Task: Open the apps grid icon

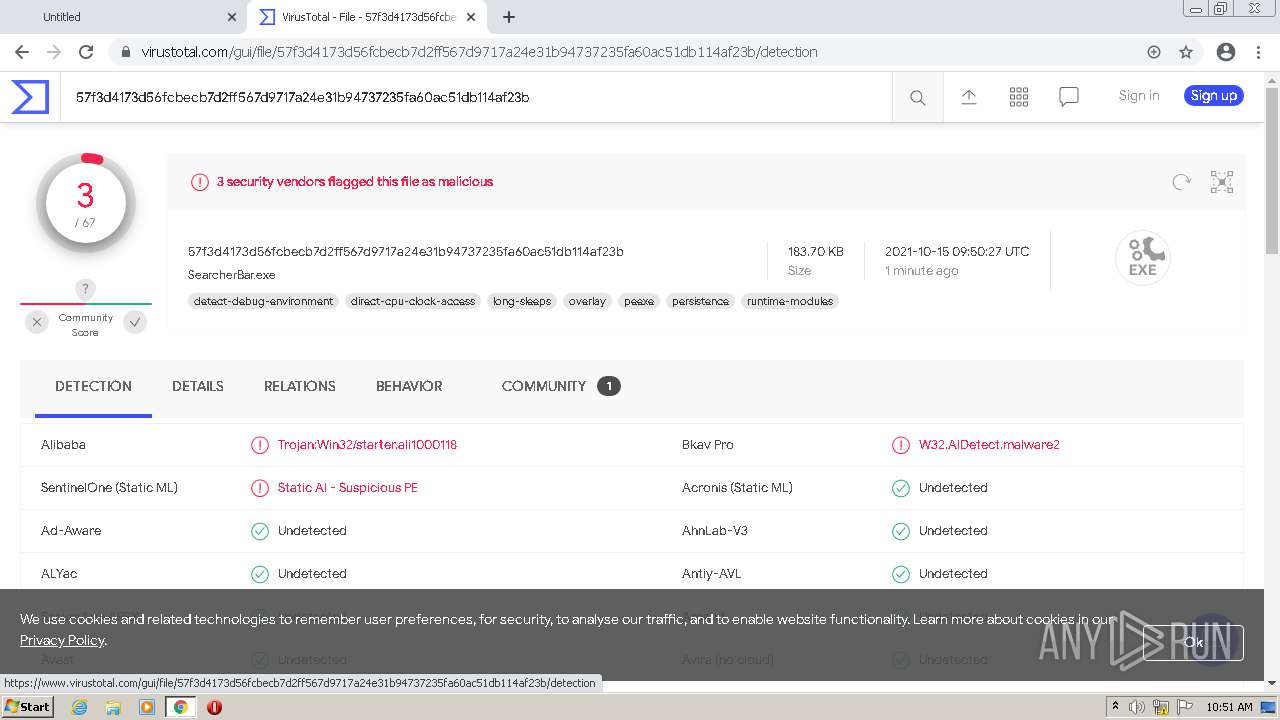Action: pos(1018,96)
